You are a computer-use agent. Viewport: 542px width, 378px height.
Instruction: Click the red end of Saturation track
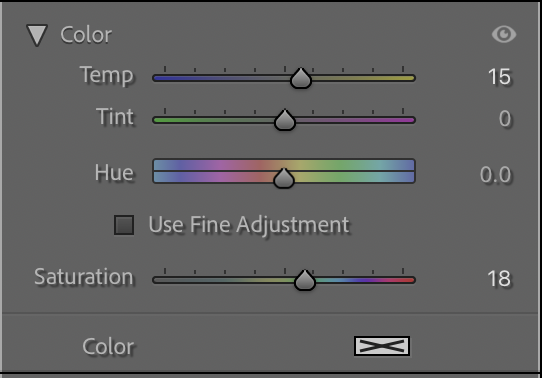pyautogui.click(x=406, y=280)
